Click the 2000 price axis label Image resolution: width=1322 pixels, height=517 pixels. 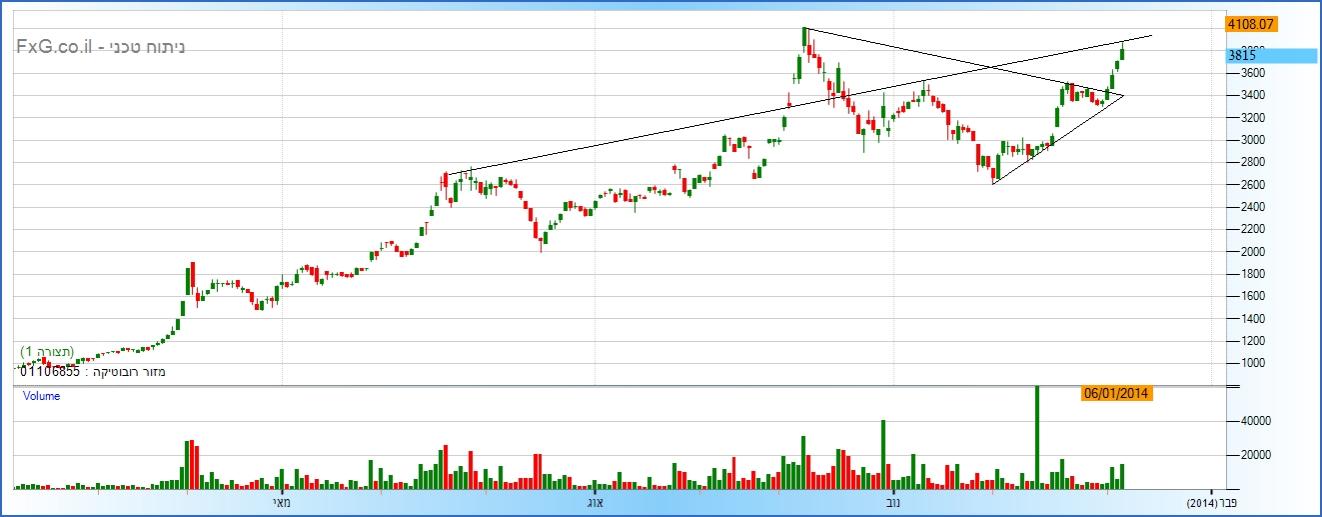pos(1244,252)
